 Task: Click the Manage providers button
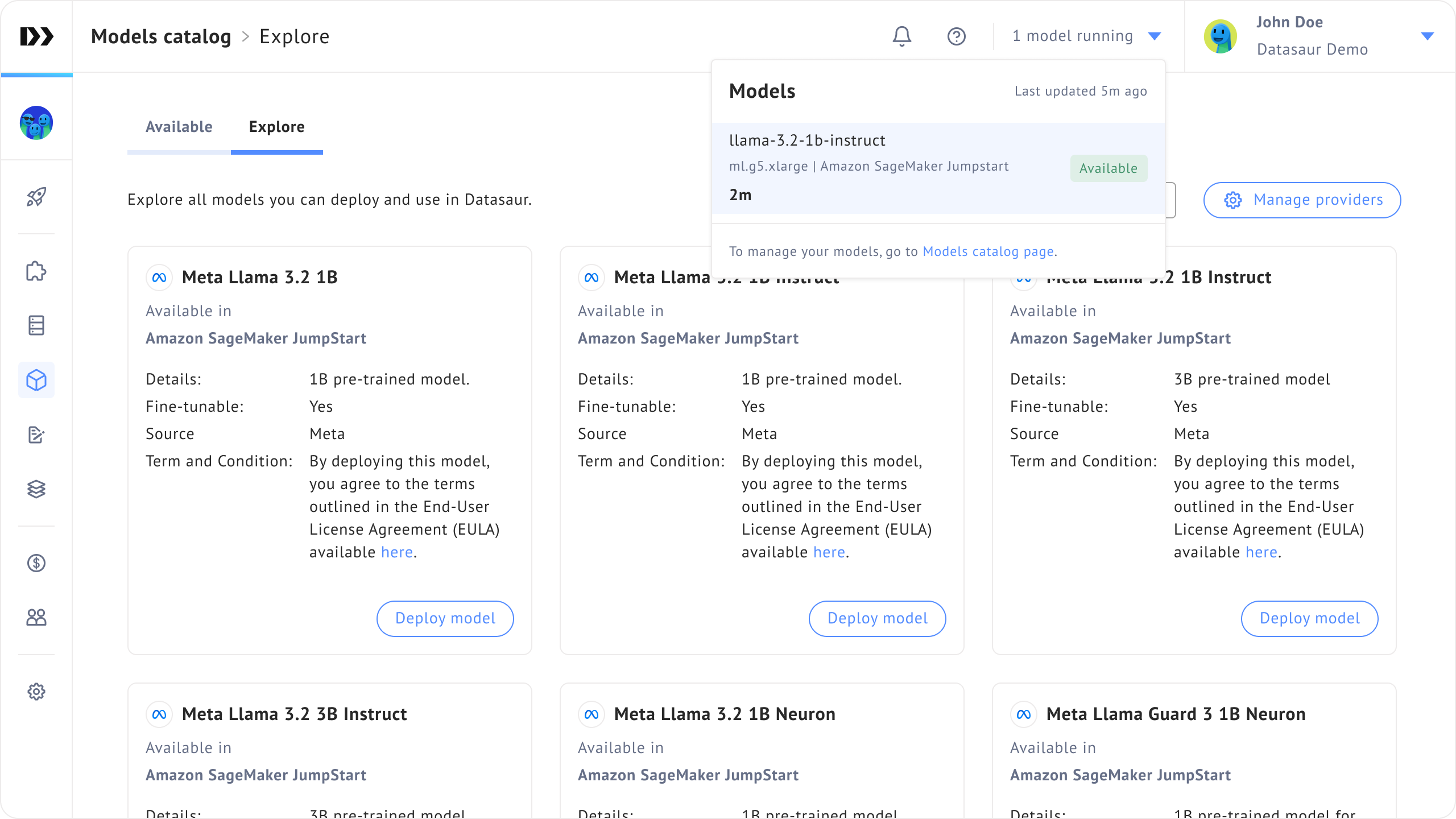point(1302,200)
